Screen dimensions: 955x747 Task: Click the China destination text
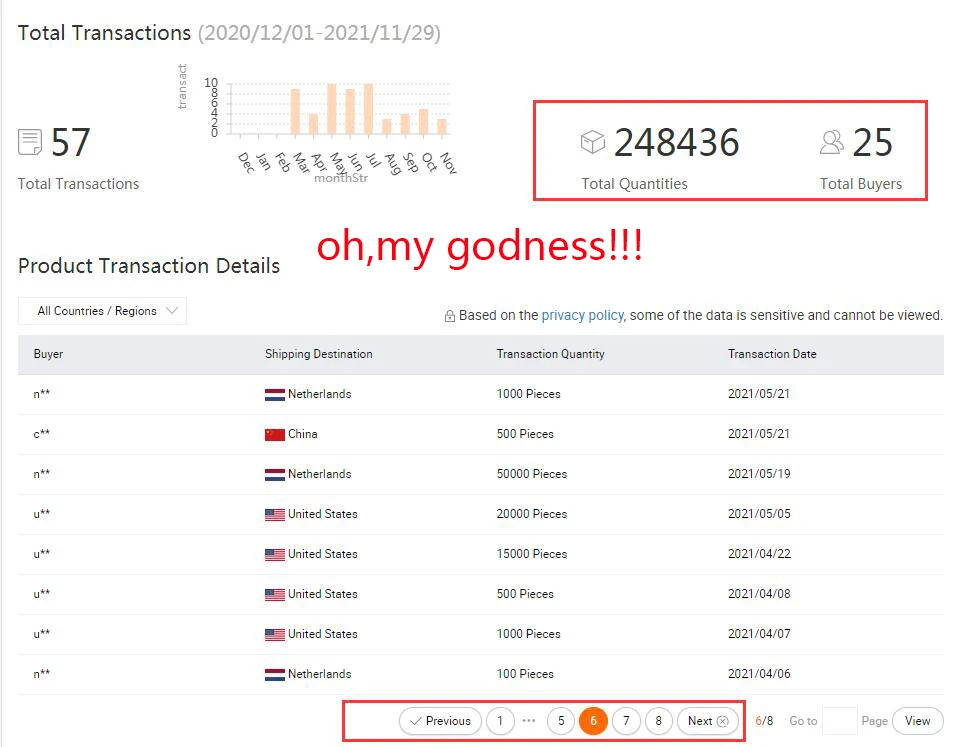[303, 434]
